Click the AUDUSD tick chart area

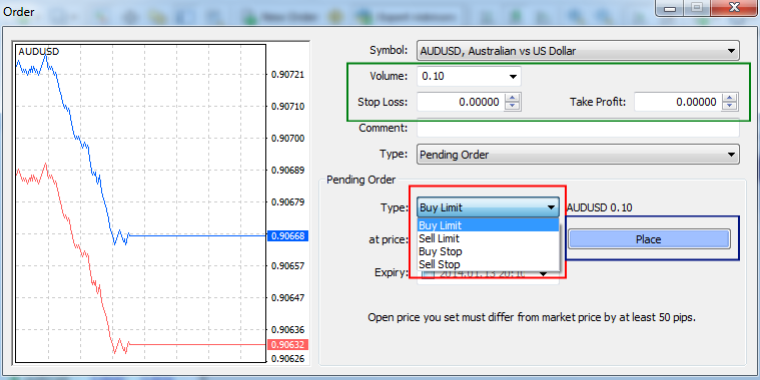pyautogui.click(x=141, y=204)
